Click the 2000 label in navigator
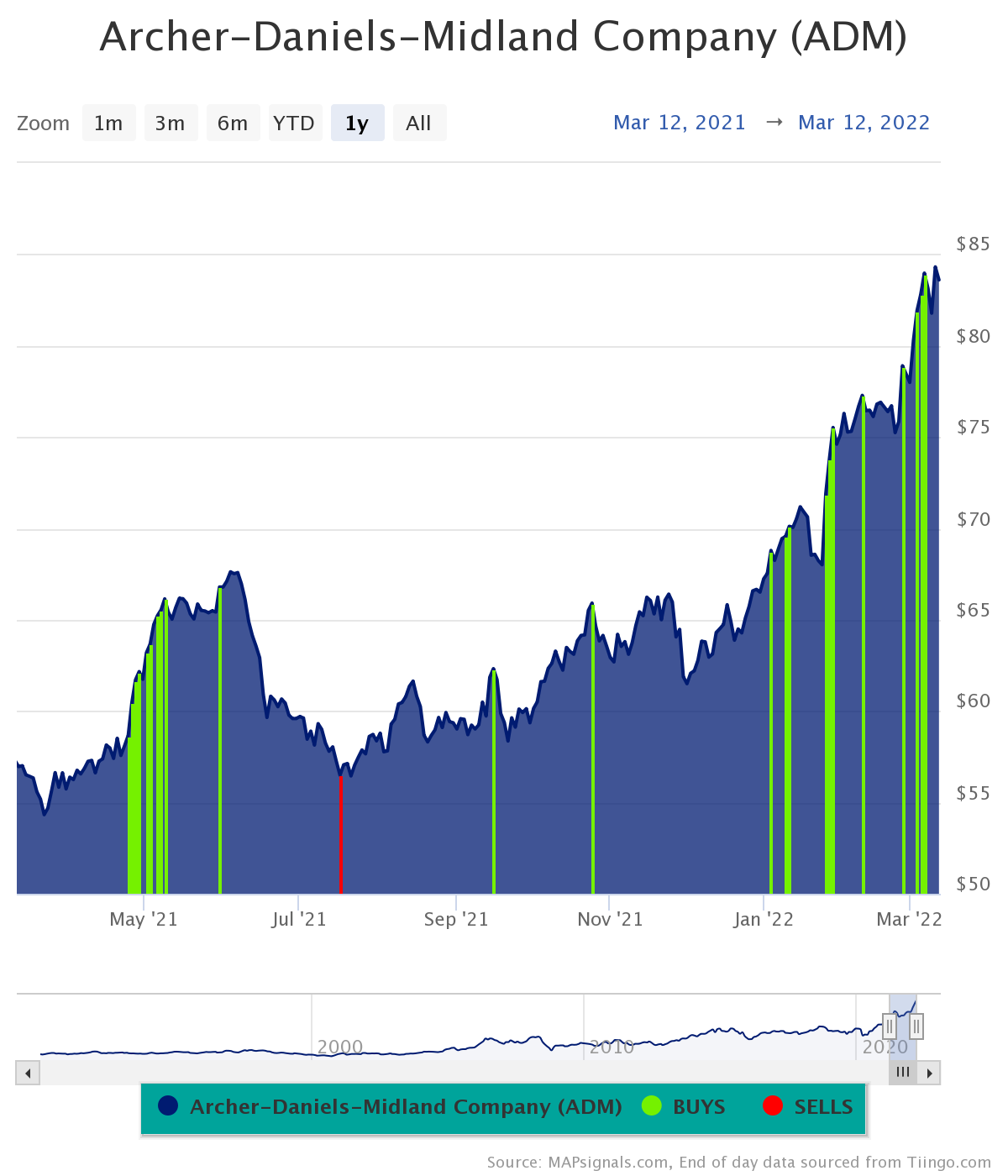Screen dimensions: 1008x1176 (340, 1047)
